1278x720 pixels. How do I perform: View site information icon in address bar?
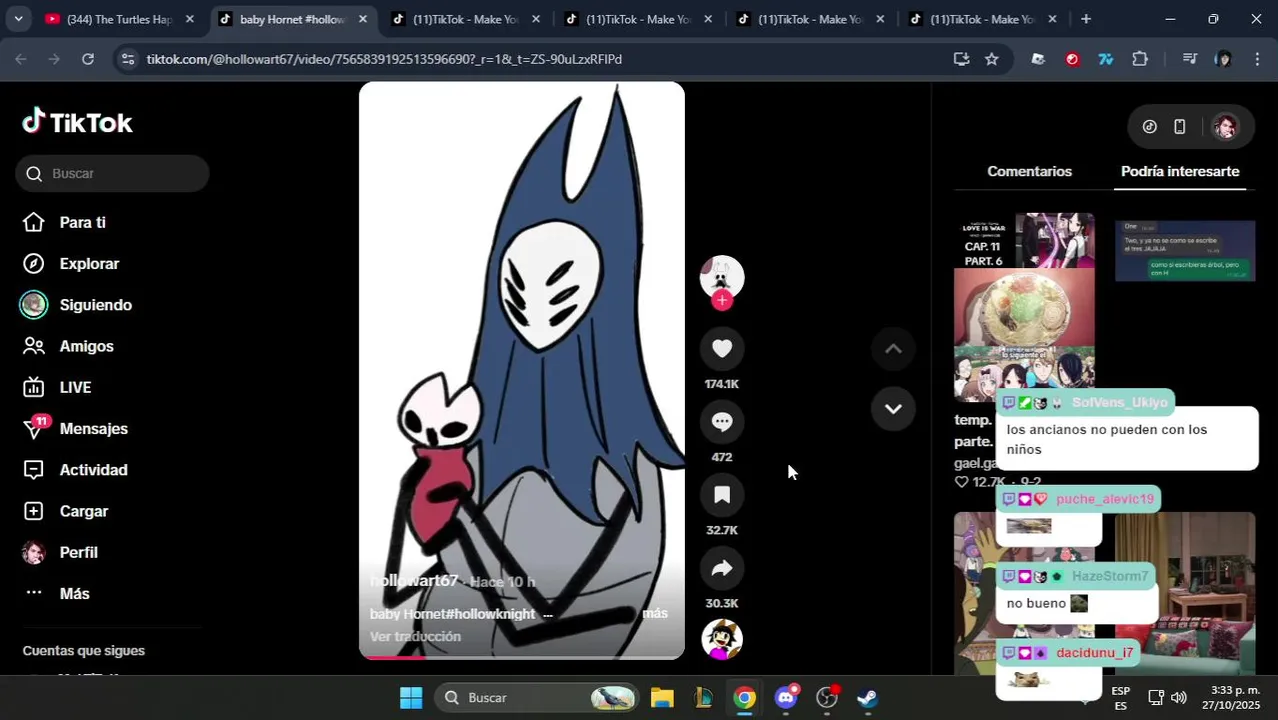(127, 59)
